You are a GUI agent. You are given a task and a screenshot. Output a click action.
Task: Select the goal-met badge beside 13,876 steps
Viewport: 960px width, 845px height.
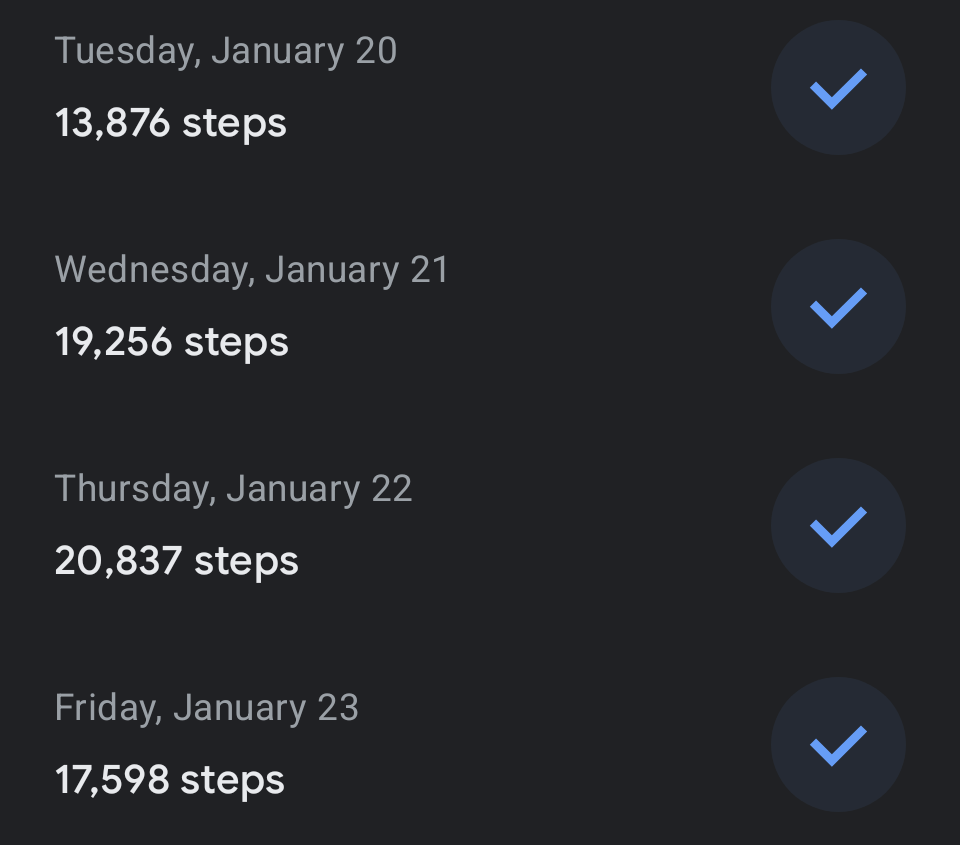[x=838, y=88]
